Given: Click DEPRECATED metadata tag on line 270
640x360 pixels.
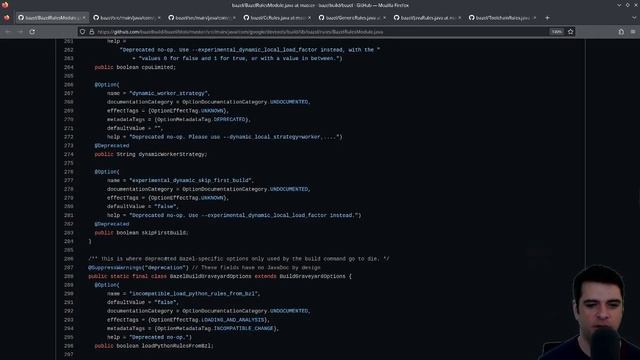Looking at the screenshot, I should pyautogui.click(x=230, y=119).
